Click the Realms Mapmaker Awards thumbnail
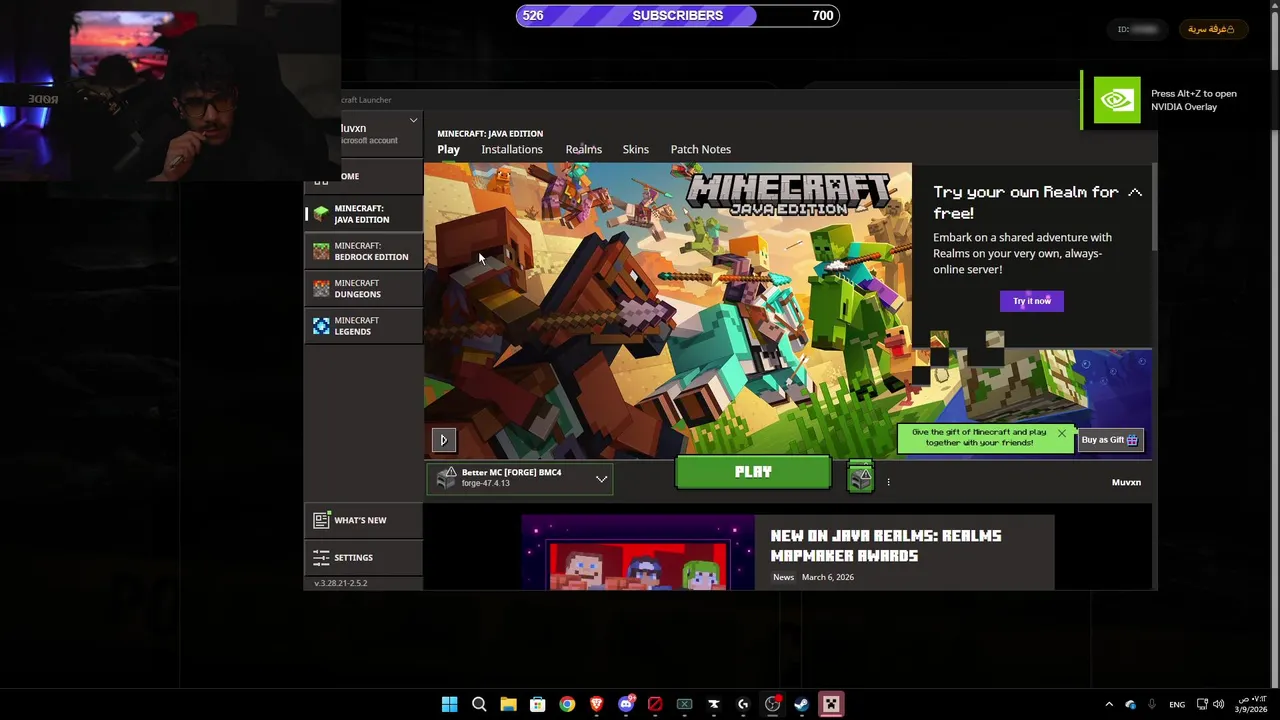Screen dimensions: 1280x720 [x=638, y=552]
